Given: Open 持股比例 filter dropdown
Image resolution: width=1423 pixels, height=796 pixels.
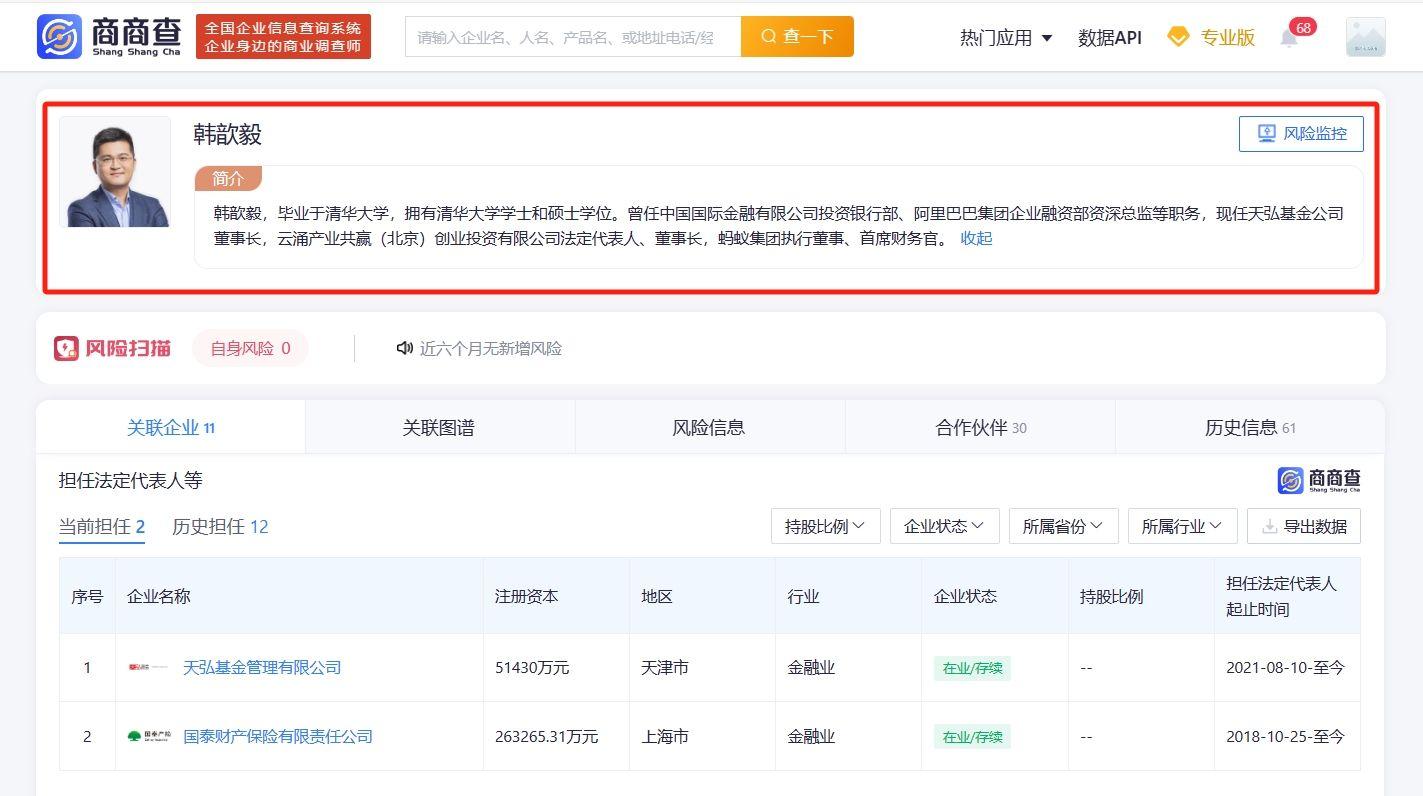Looking at the screenshot, I should 826,526.
